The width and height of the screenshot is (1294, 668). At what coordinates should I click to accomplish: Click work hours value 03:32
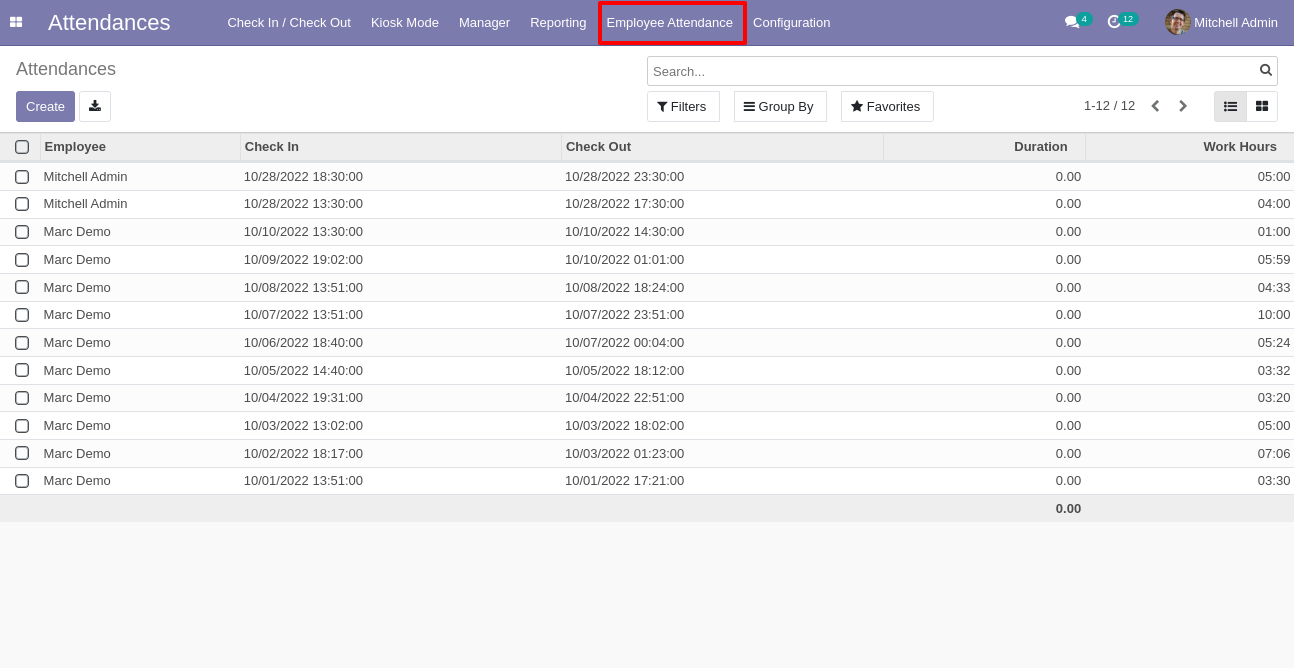1274,370
